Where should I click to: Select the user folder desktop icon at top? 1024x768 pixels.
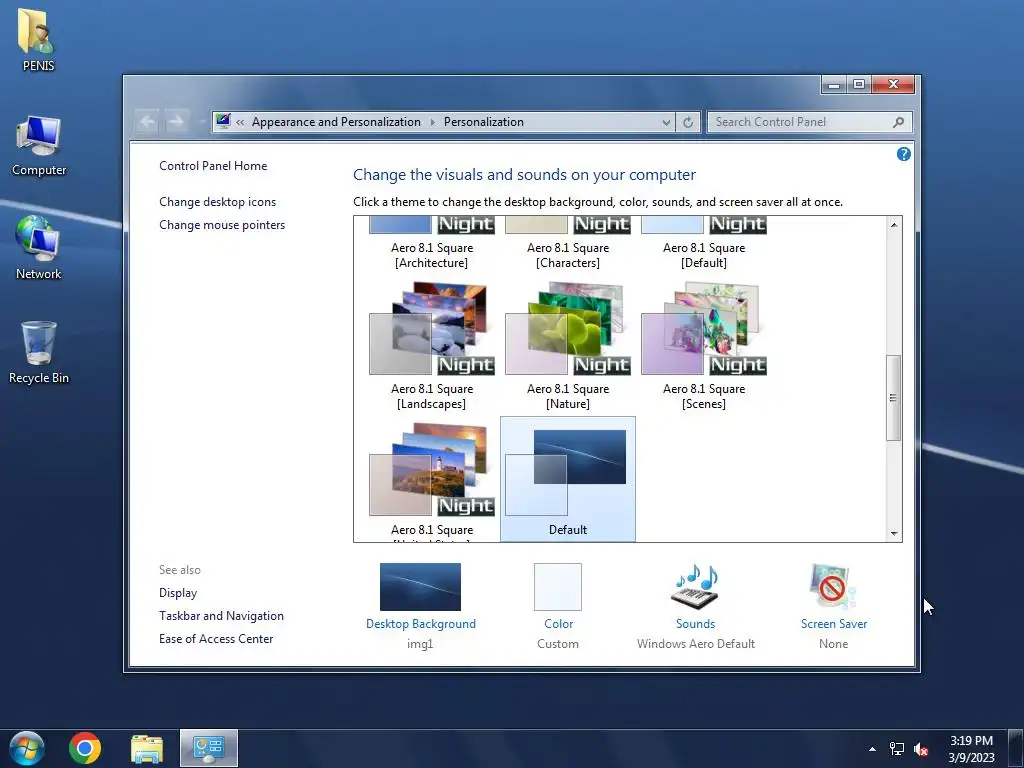point(38,40)
